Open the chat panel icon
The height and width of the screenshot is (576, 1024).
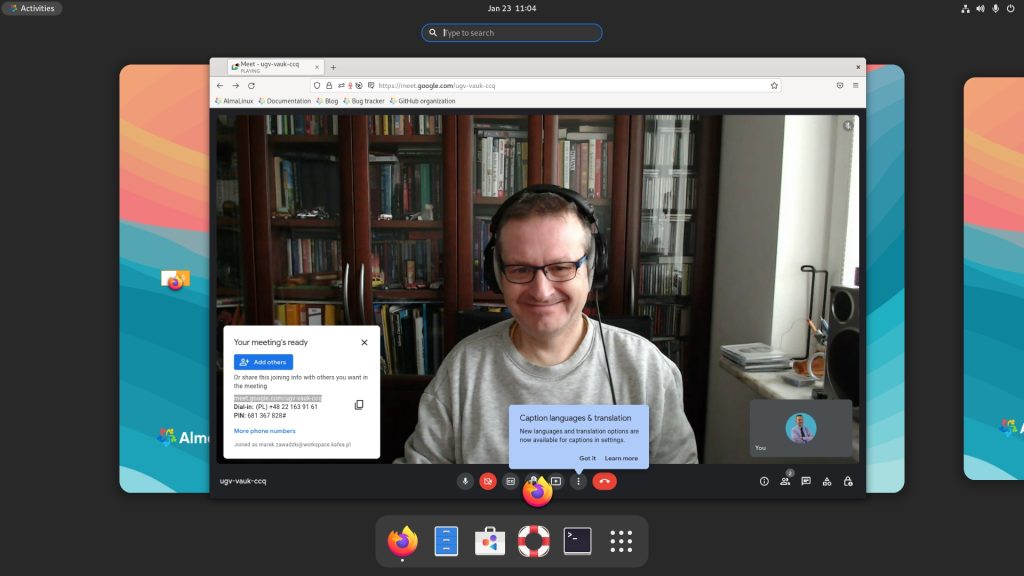[x=806, y=480]
